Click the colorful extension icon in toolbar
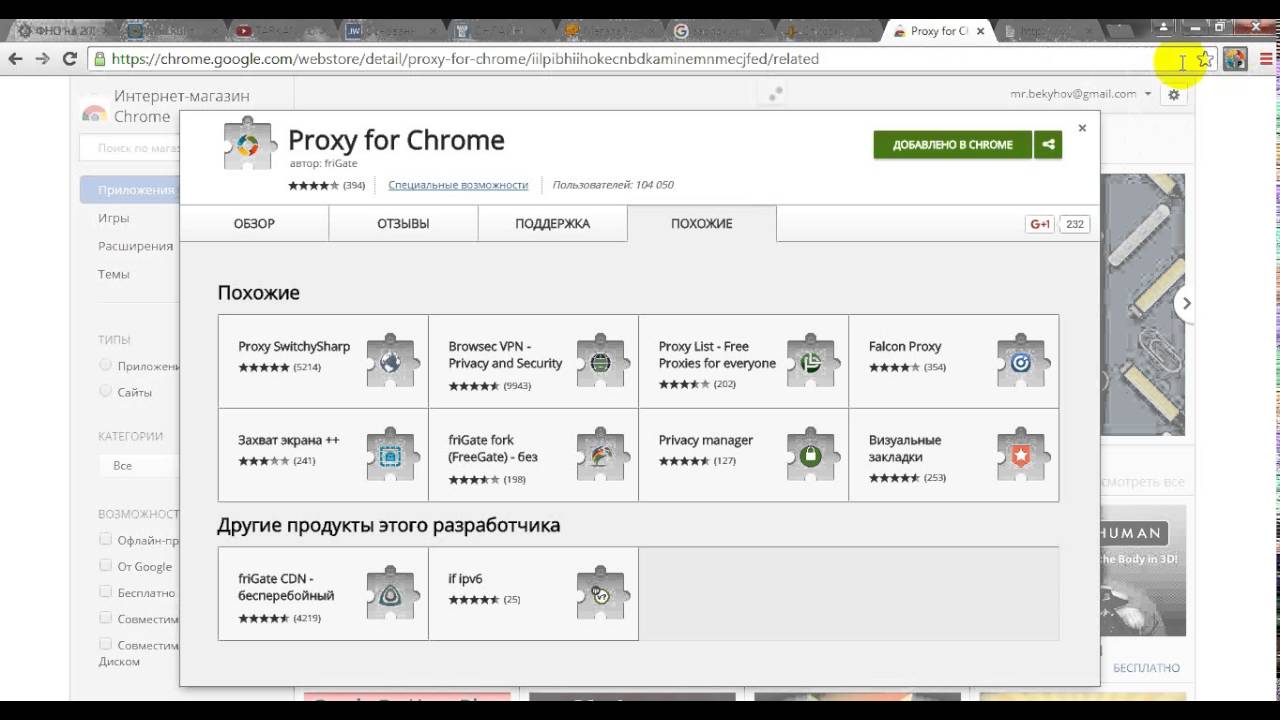 [1235, 59]
